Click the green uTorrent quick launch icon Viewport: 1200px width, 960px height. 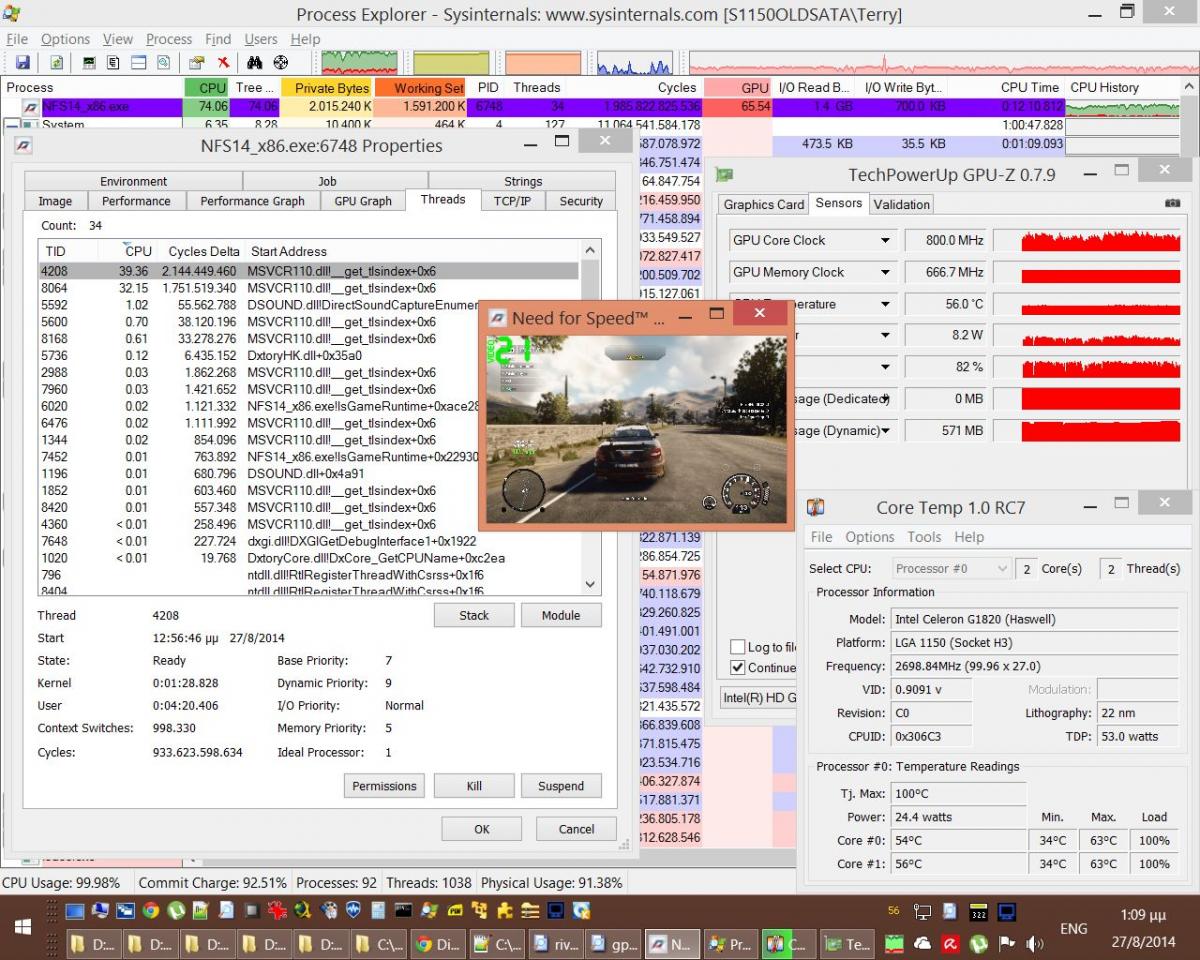point(177,911)
